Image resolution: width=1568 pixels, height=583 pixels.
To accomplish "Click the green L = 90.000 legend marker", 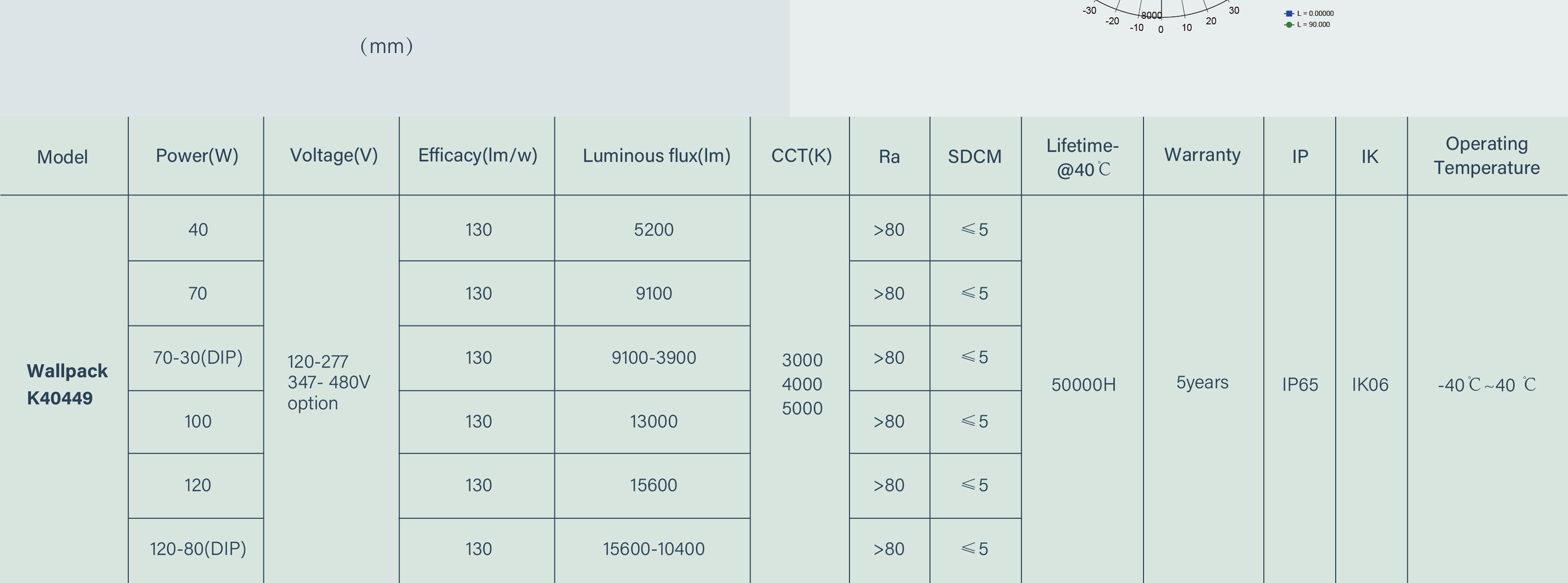I will pos(1288,25).
